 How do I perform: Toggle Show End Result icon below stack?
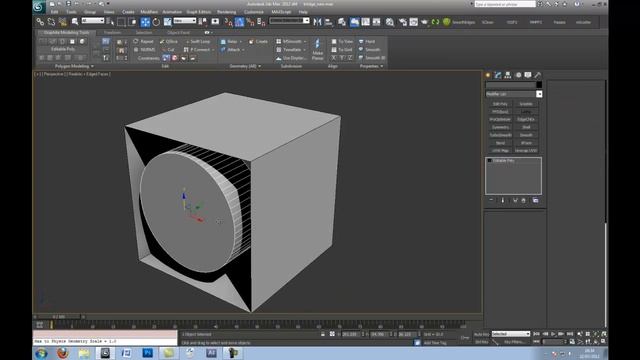pos(503,200)
